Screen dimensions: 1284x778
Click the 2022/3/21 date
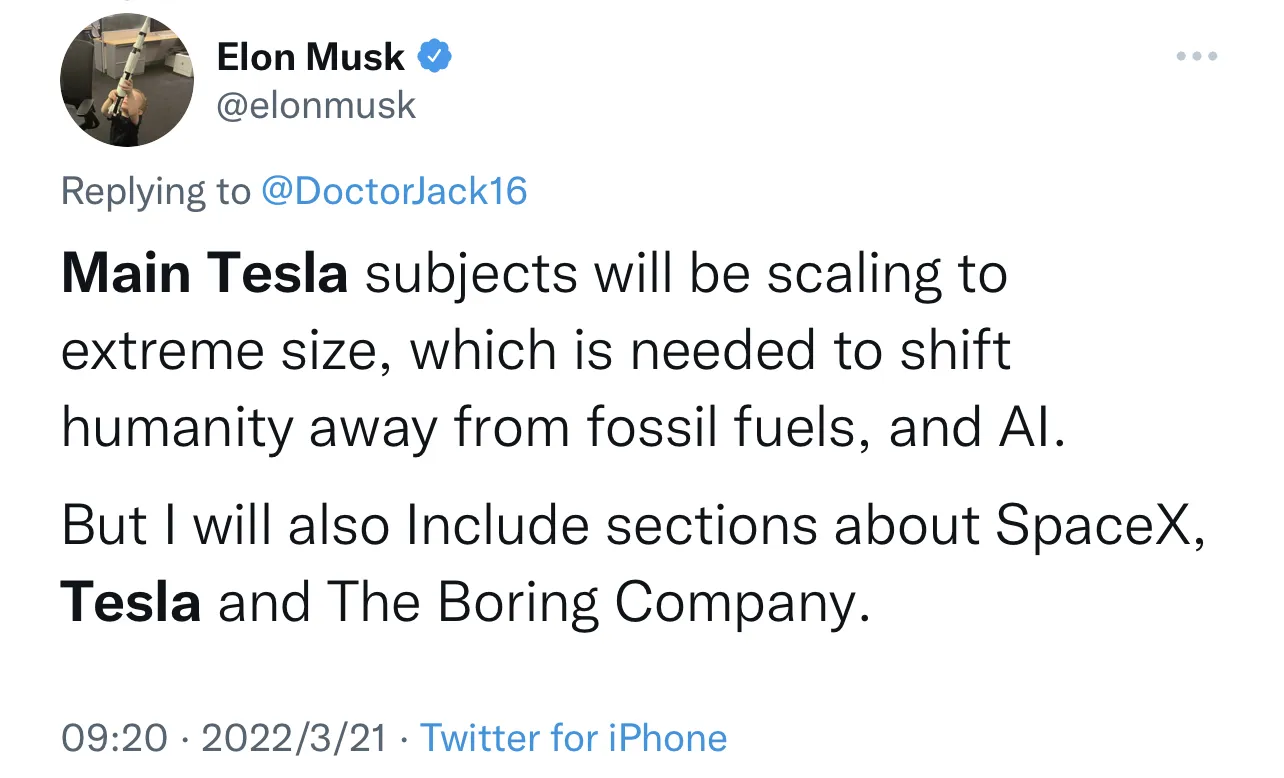point(294,738)
